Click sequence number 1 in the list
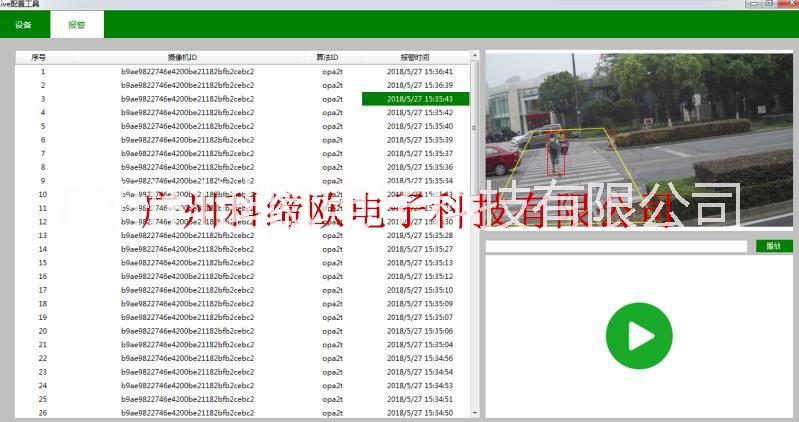Image resolution: width=799 pixels, height=422 pixels. point(43,71)
